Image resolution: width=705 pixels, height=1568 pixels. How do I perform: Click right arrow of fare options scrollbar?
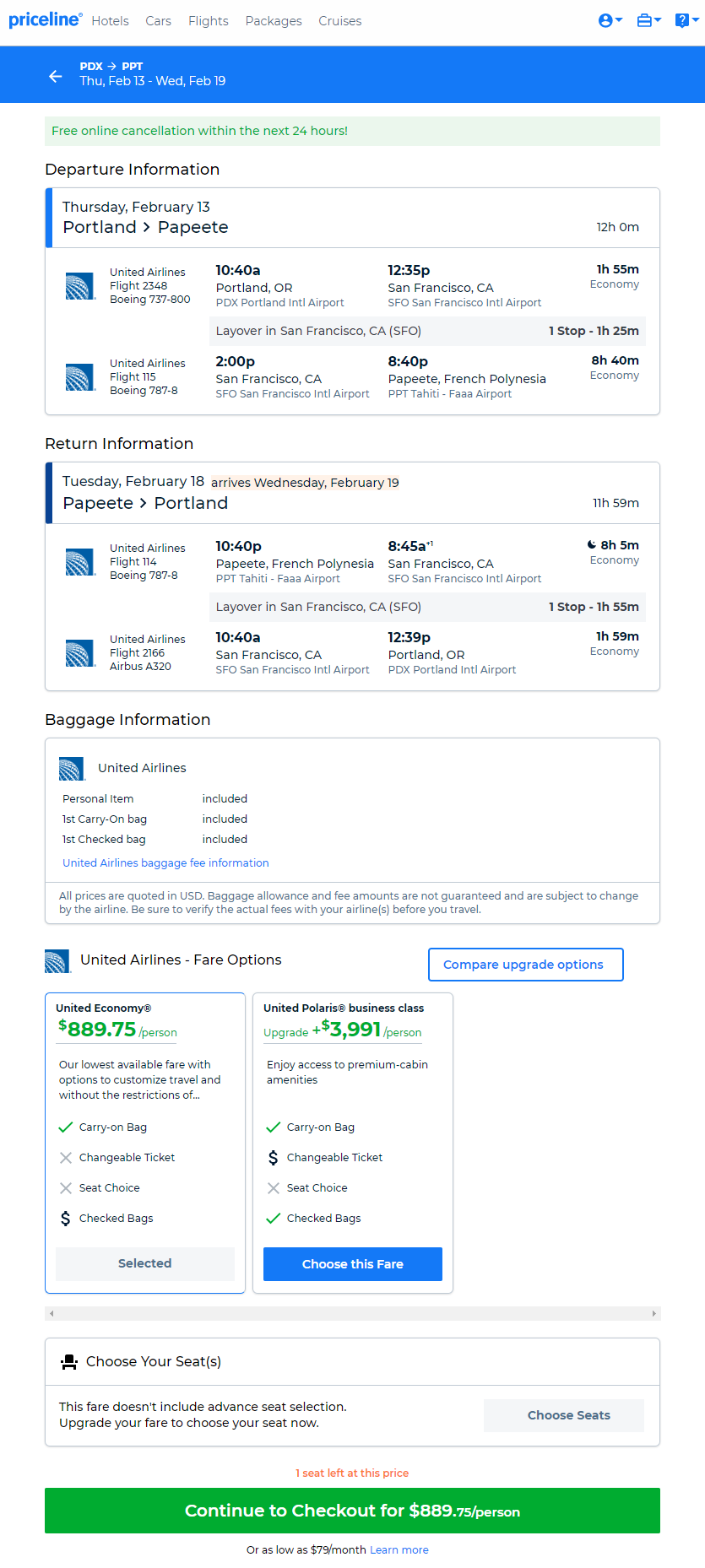[x=653, y=1313]
